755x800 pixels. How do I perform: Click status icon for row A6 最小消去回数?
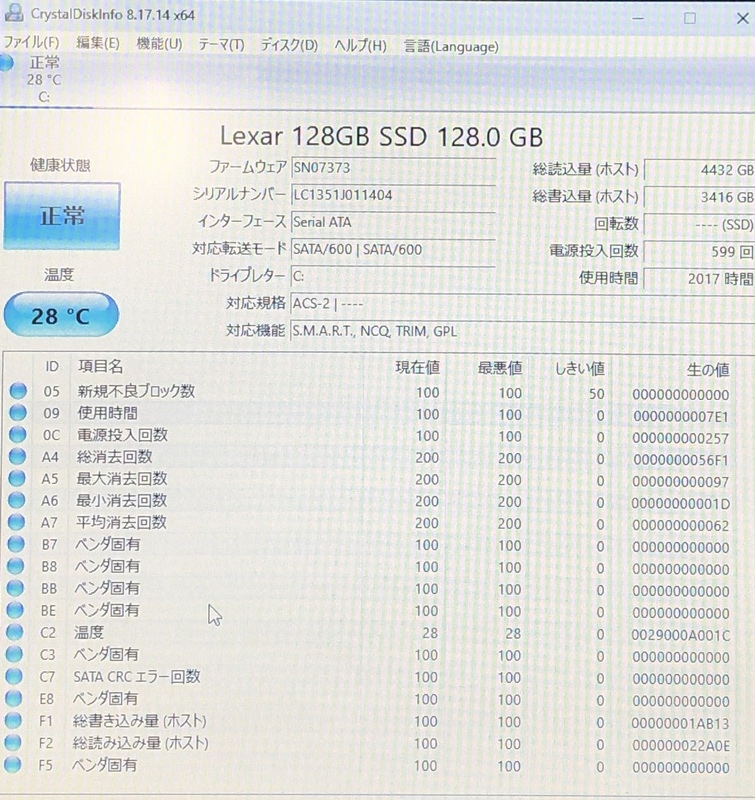(x=17, y=500)
